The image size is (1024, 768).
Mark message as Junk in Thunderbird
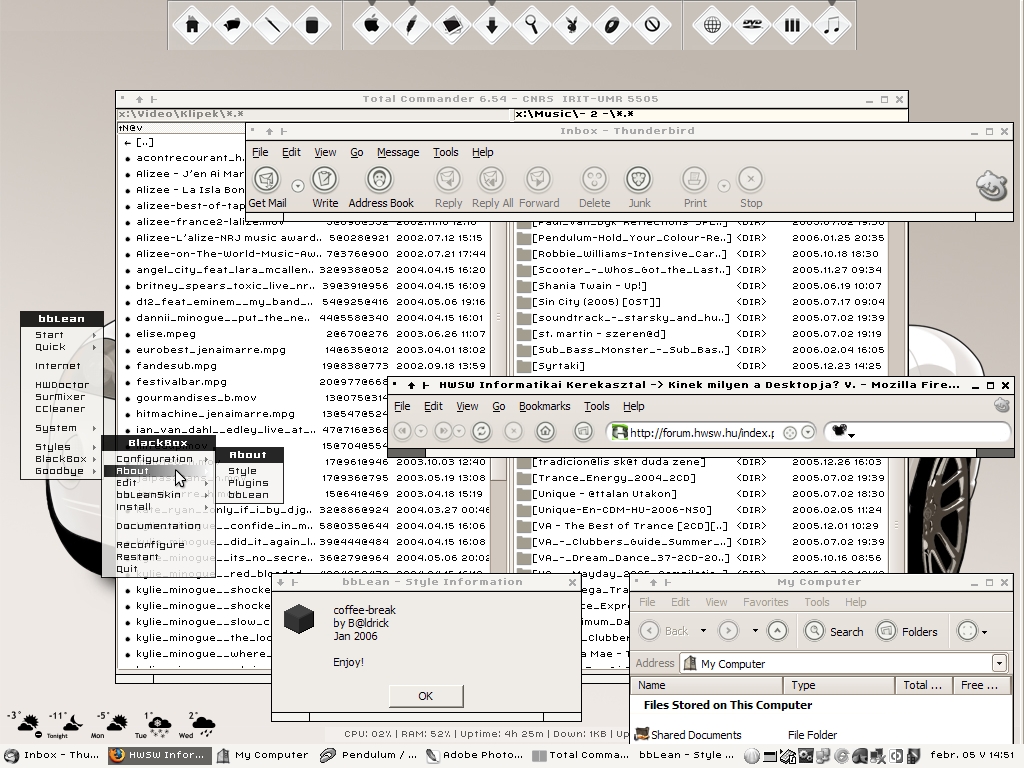[x=639, y=188]
